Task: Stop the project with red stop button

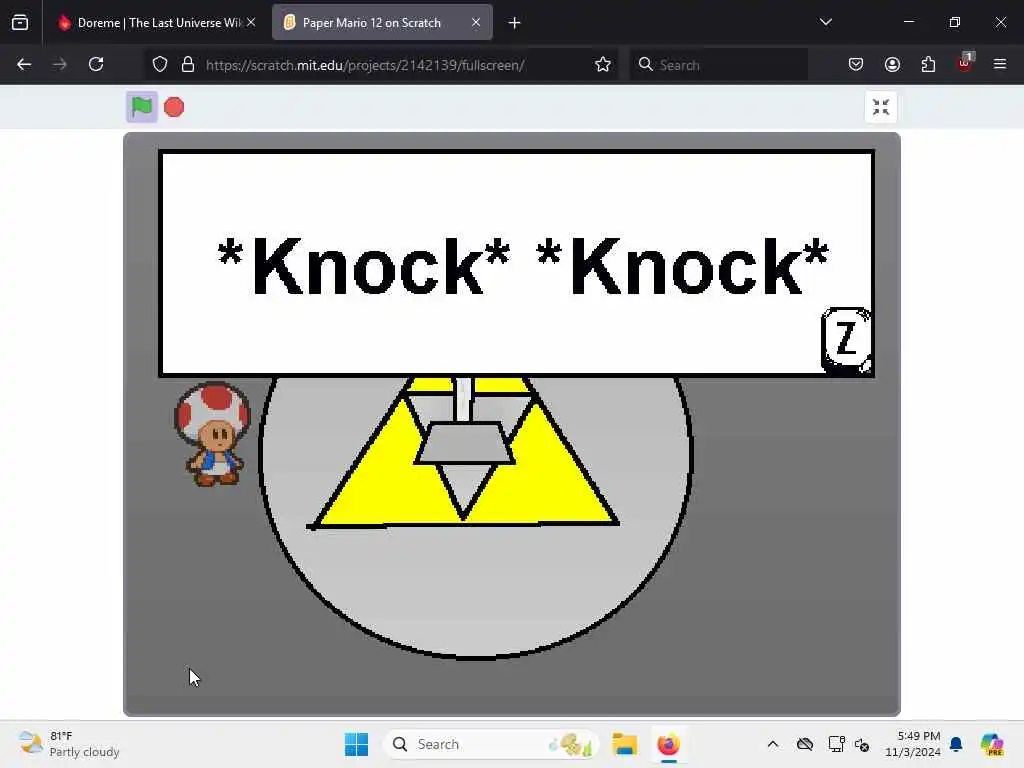Action: pyautogui.click(x=174, y=107)
